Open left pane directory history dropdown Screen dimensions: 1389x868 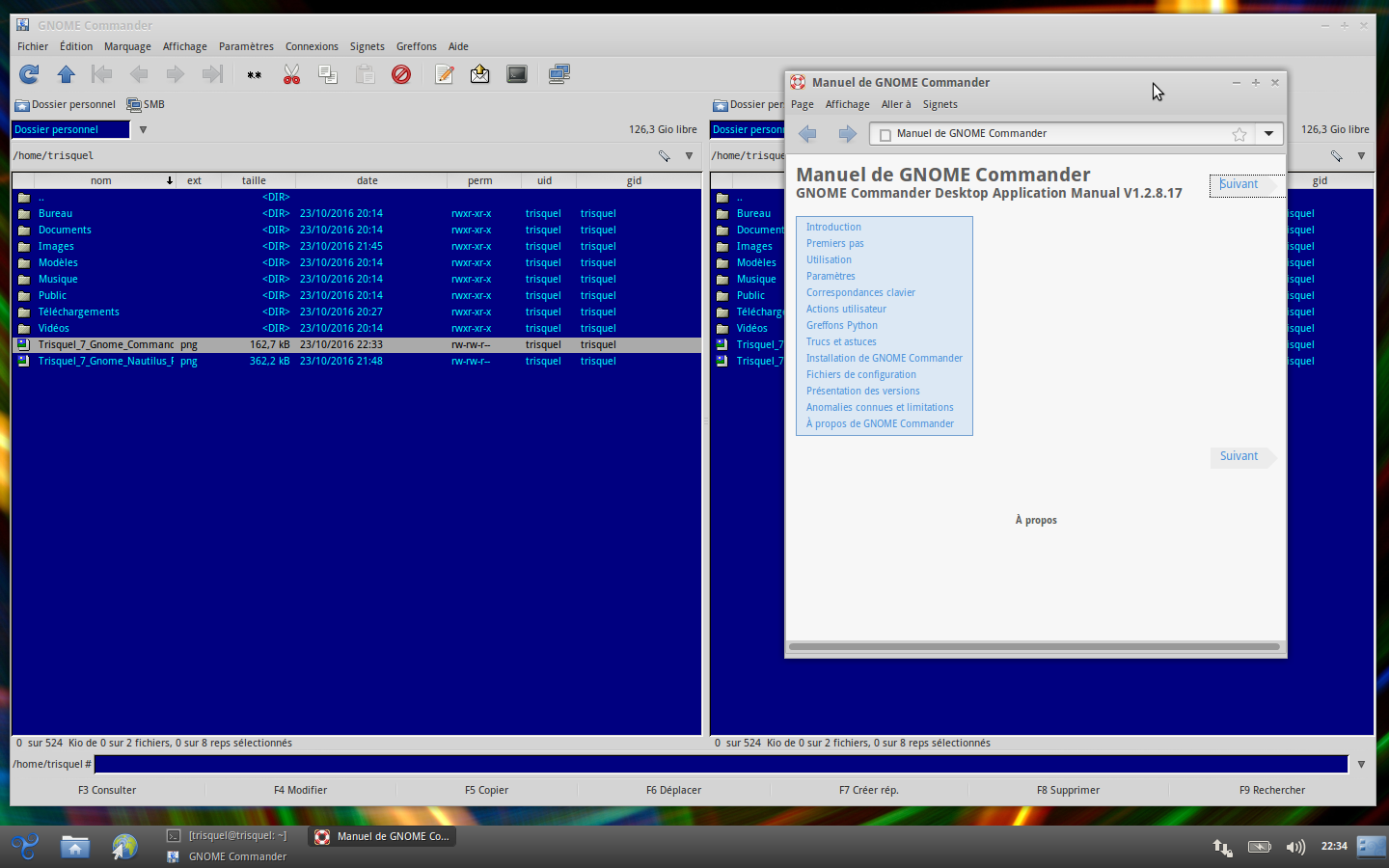689,155
